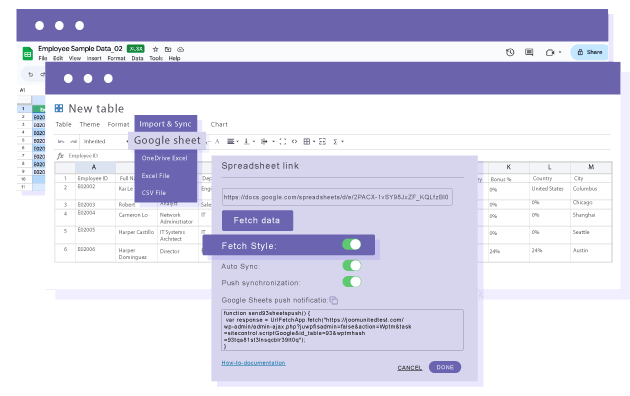
Task: Select the Excel File menu option
Action: coord(155,176)
